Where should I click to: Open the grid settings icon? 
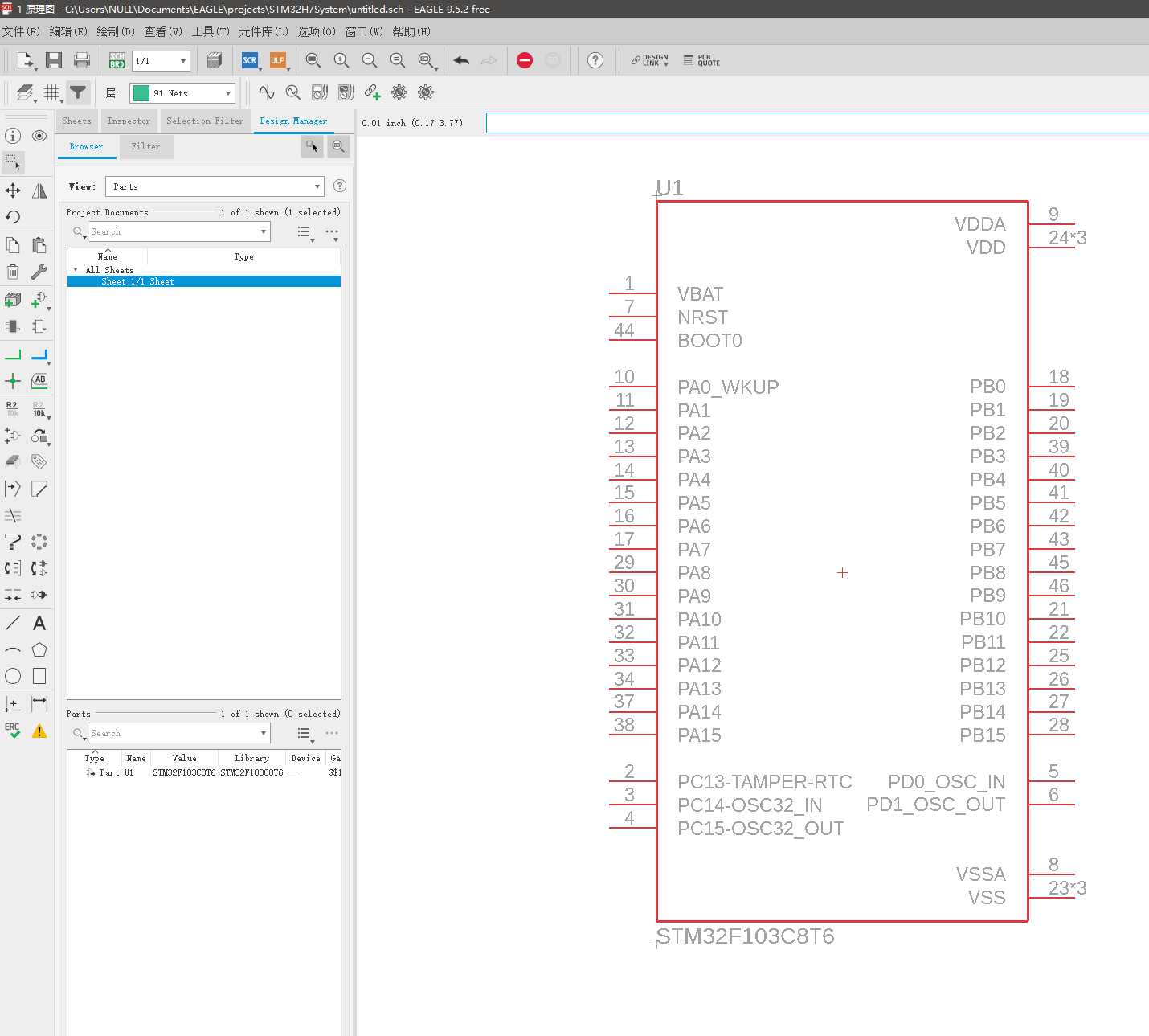52,93
